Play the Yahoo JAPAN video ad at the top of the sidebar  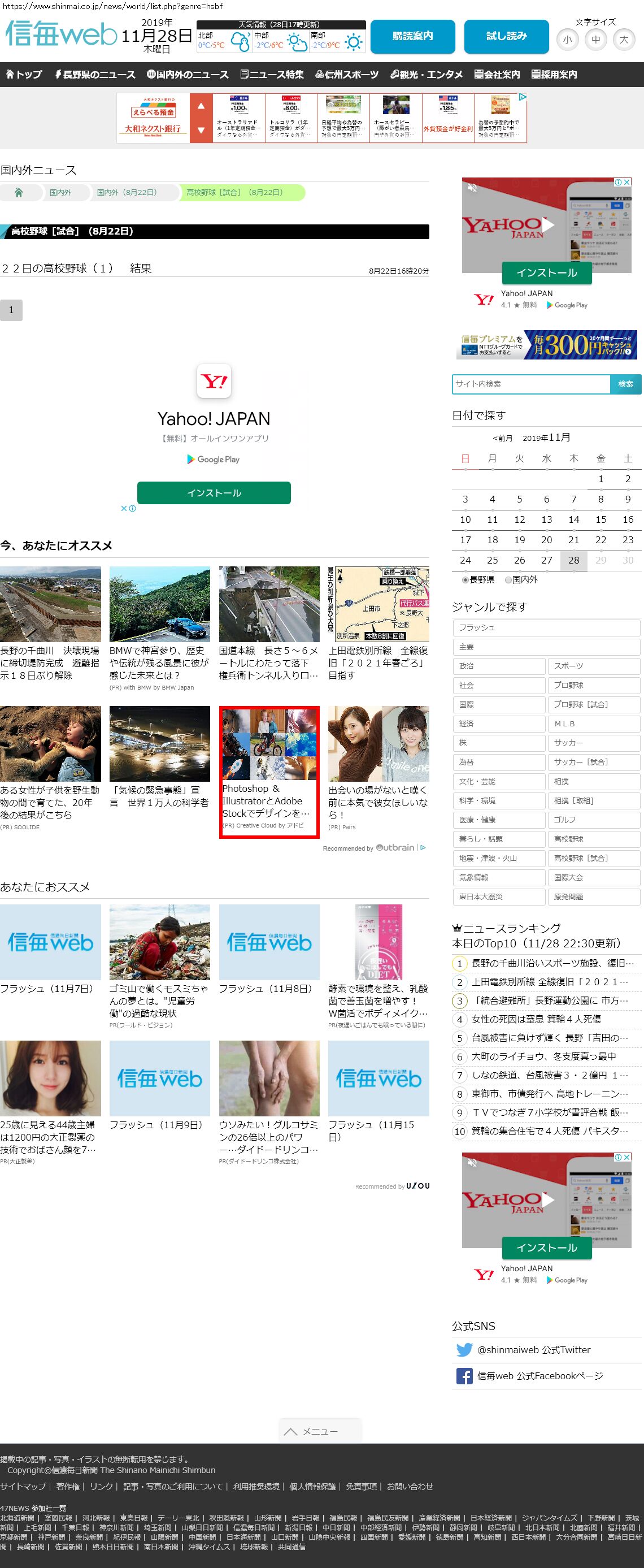point(547,225)
